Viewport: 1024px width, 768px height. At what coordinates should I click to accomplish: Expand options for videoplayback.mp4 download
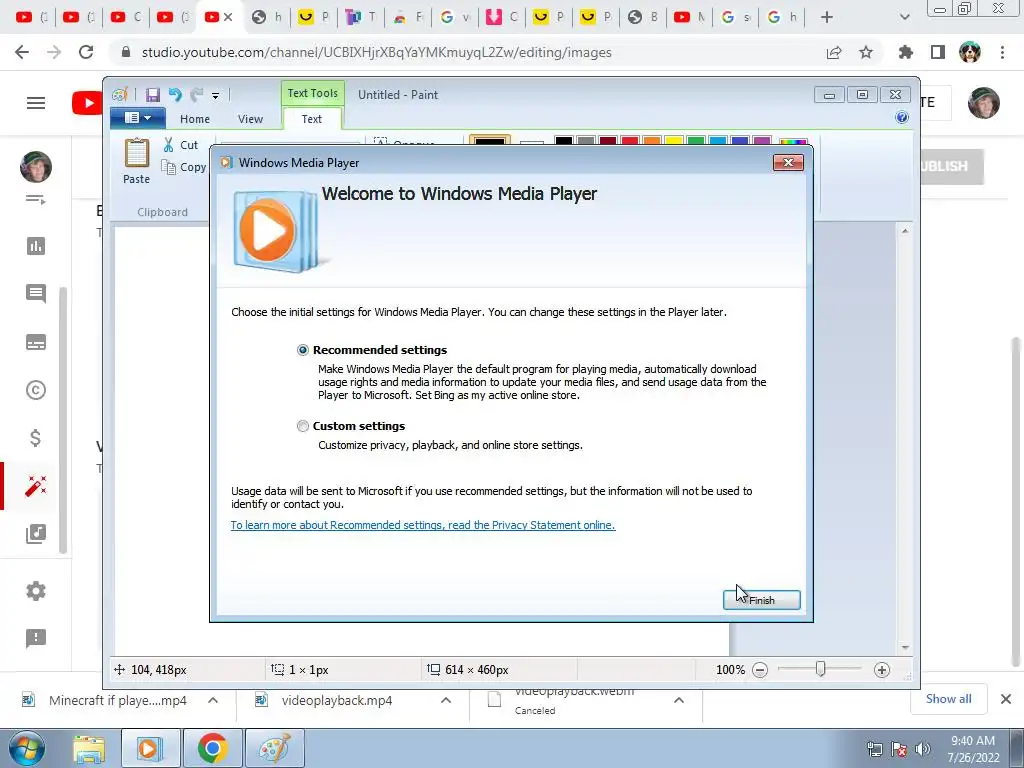coord(446,700)
